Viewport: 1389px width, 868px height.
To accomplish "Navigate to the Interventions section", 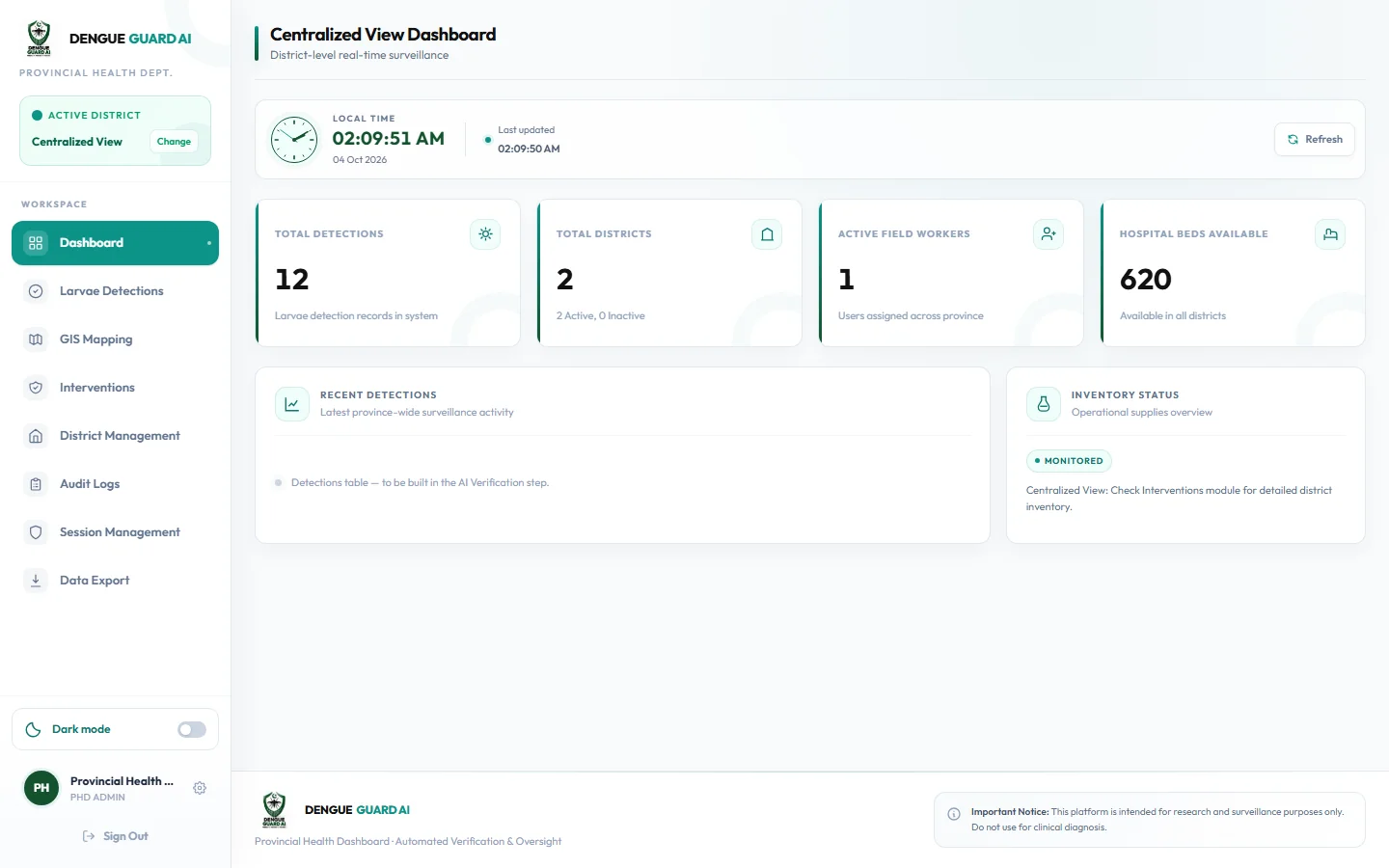I will (x=115, y=388).
